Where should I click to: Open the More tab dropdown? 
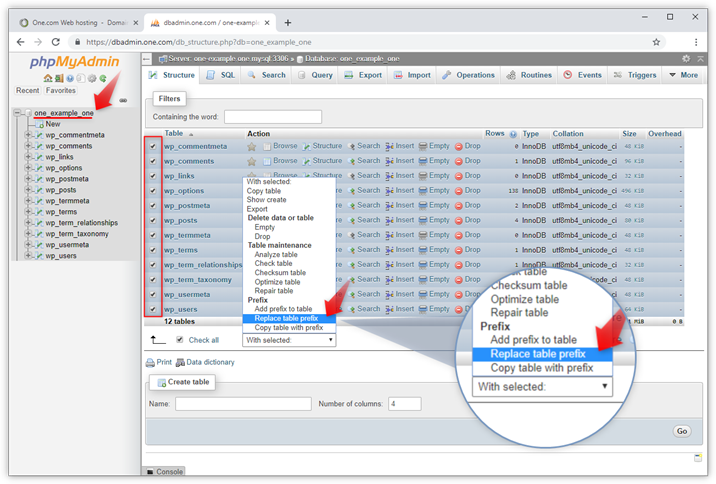683,75
